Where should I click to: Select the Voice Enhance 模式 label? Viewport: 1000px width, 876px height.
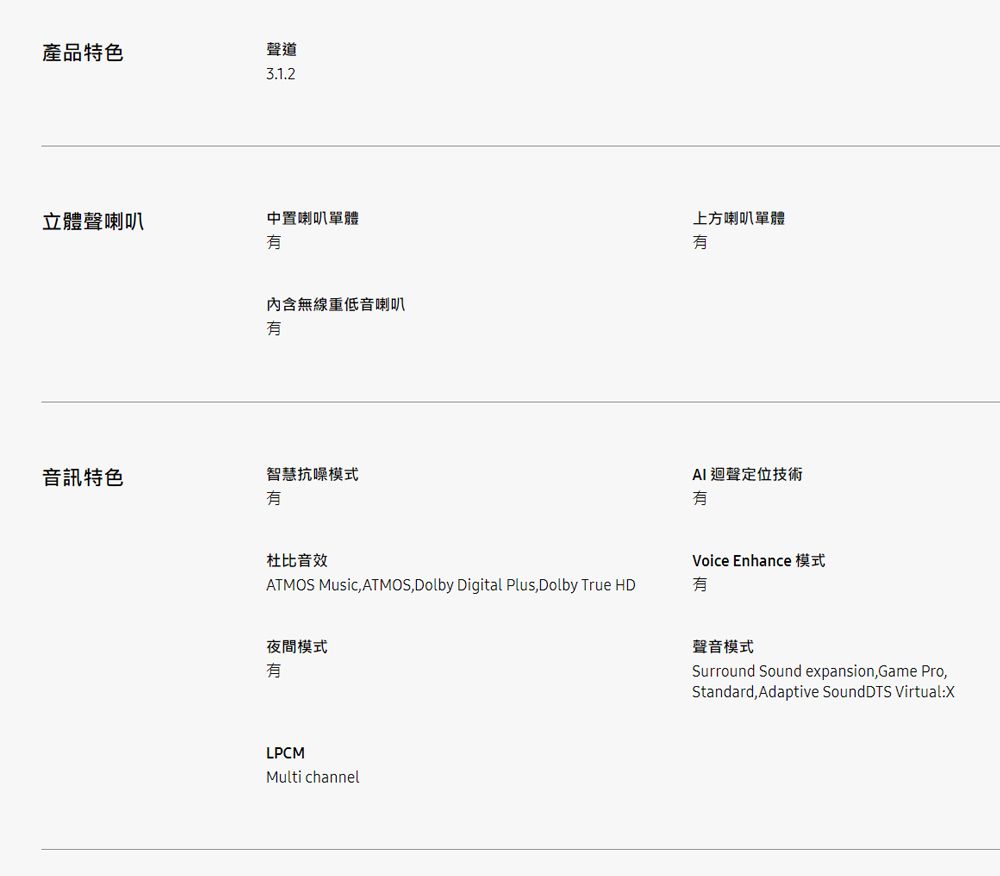(759, 560)
